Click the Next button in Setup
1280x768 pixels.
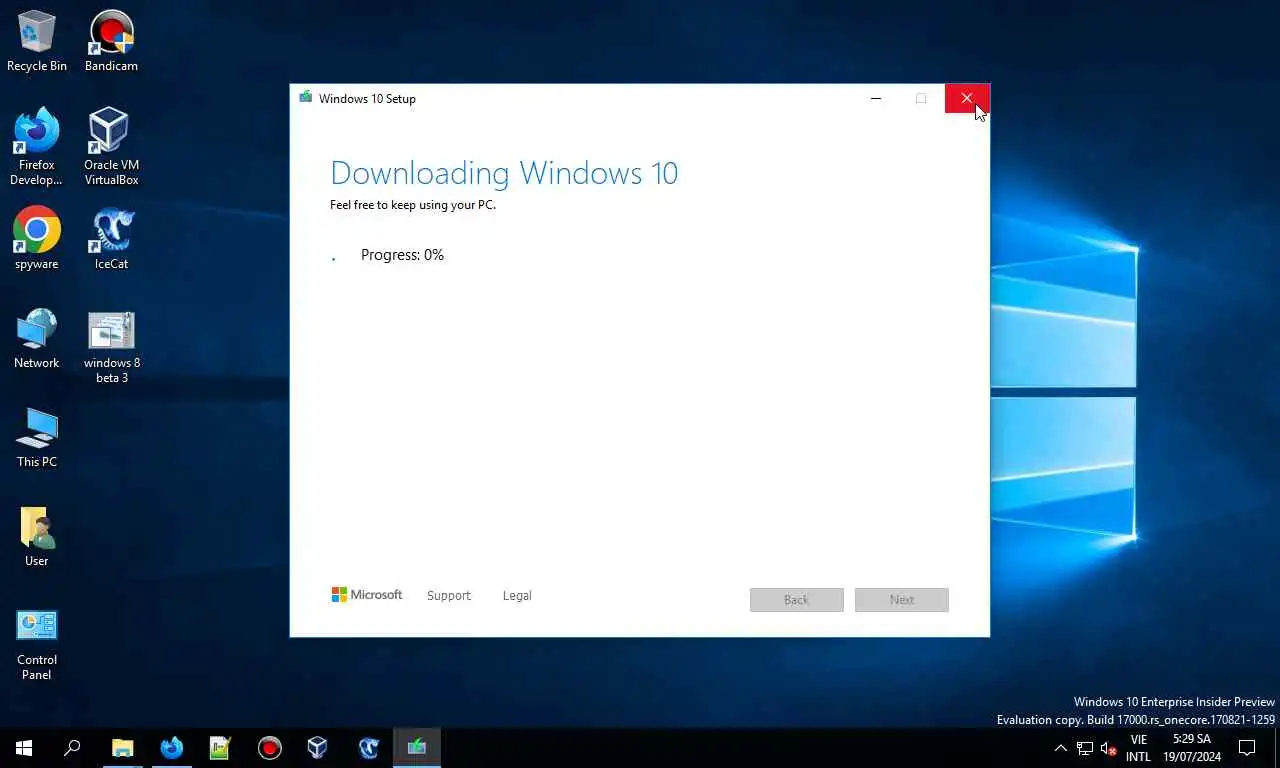902,600
